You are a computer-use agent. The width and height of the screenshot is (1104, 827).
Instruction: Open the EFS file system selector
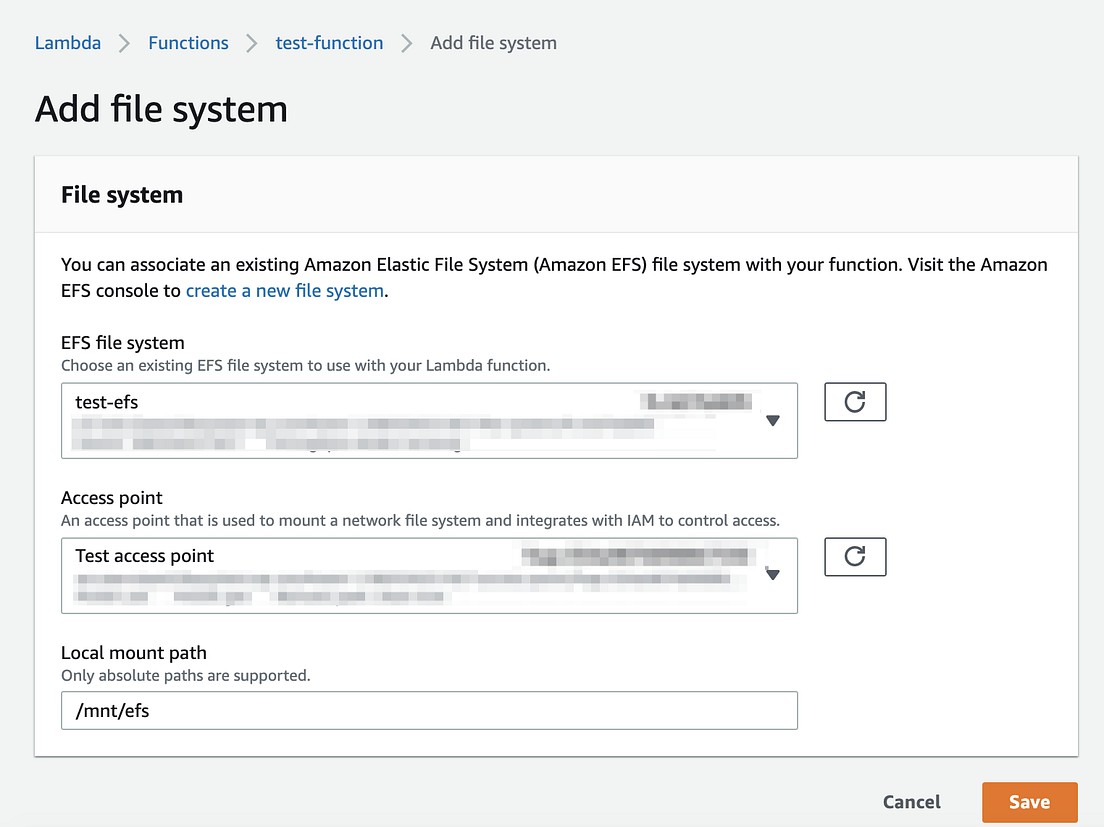point(429,420)
